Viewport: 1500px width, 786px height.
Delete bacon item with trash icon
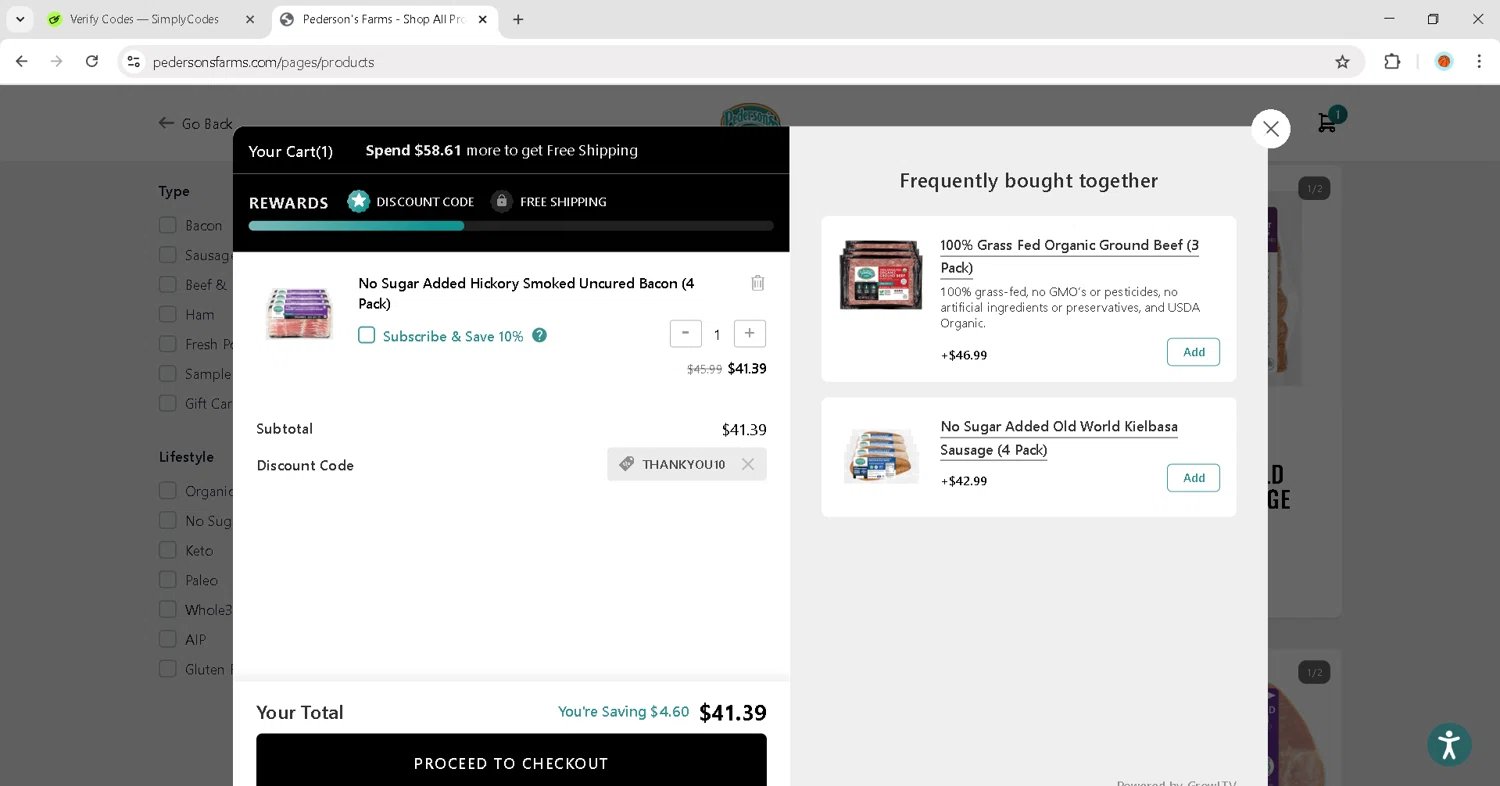tap(758, 283)
